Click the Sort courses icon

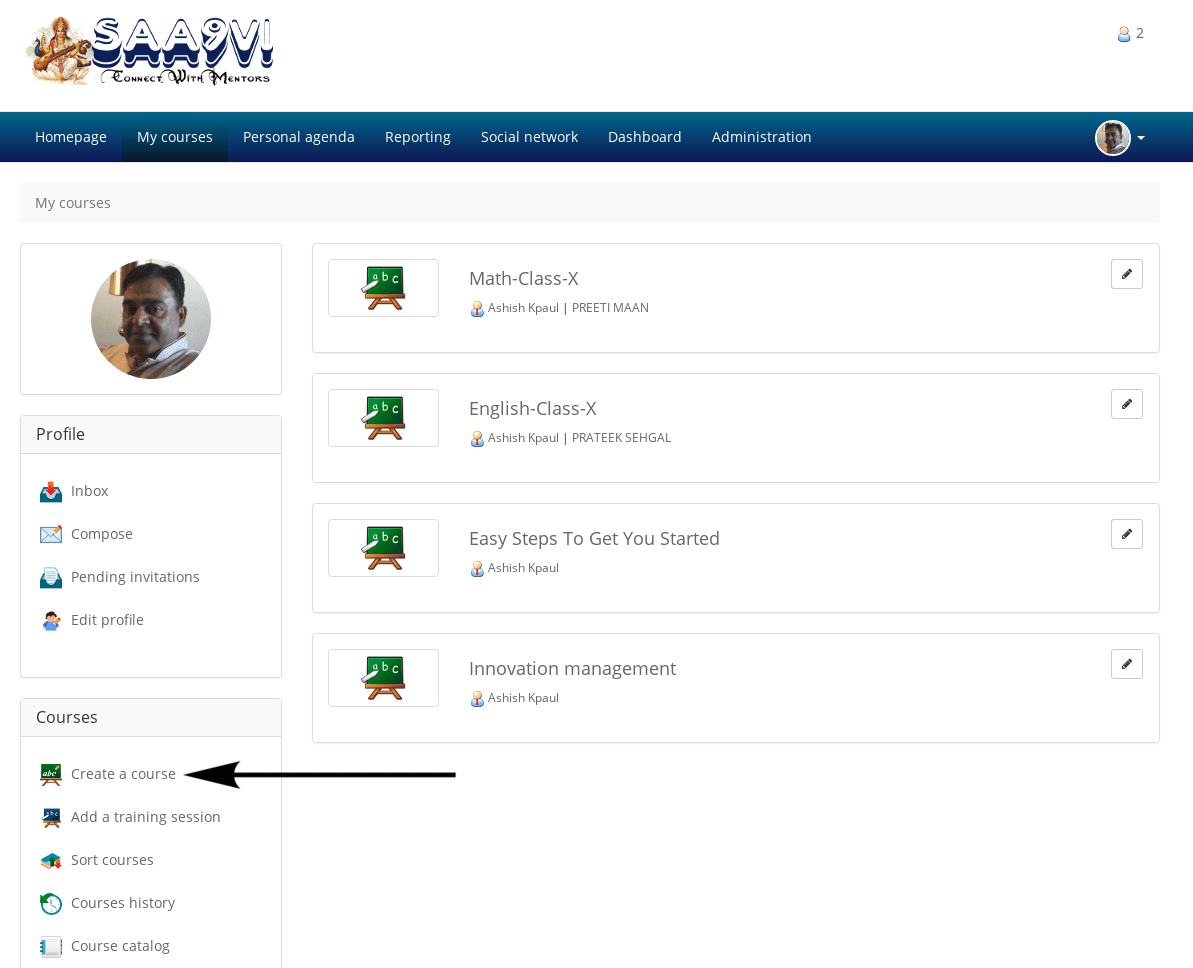click(51, 861)
